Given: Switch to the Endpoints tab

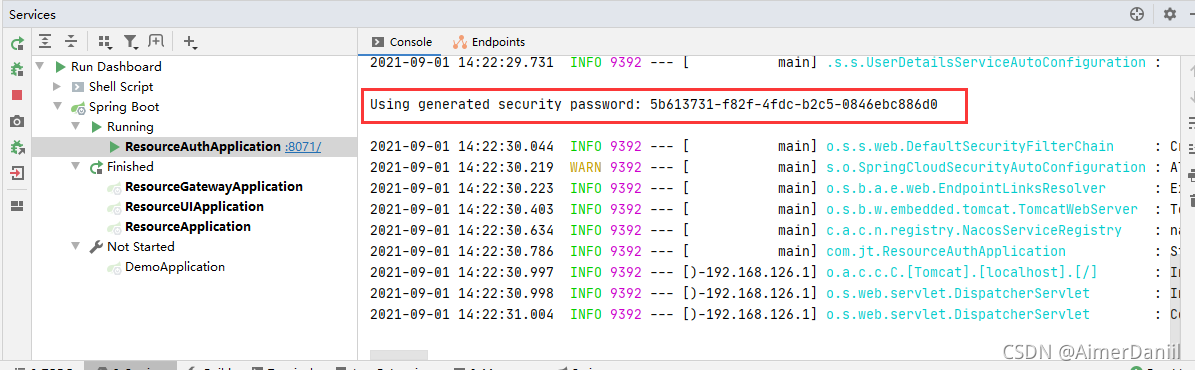Looking at the screenshot, I should click(x=489, y=42).
